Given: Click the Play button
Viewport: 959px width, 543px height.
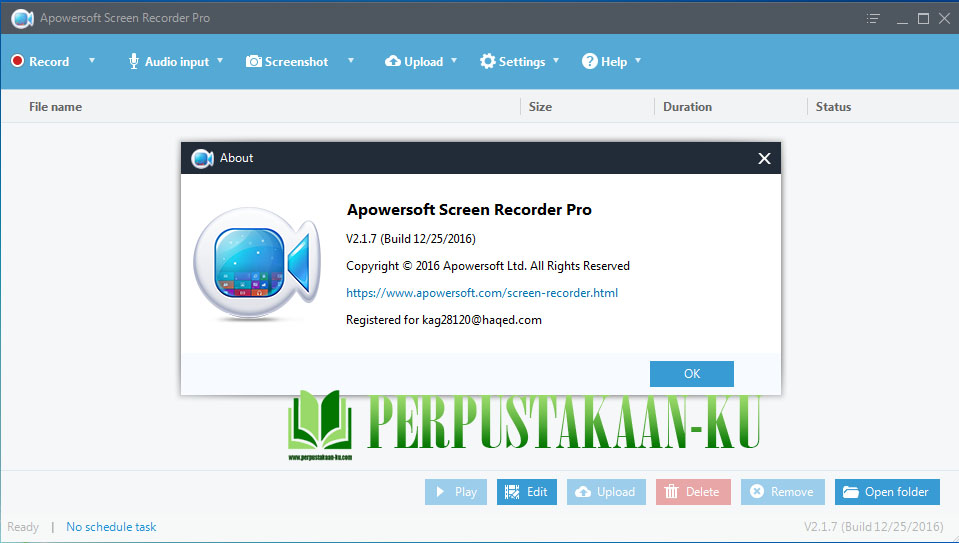Looking at the screenshot, I should [456, 492].
